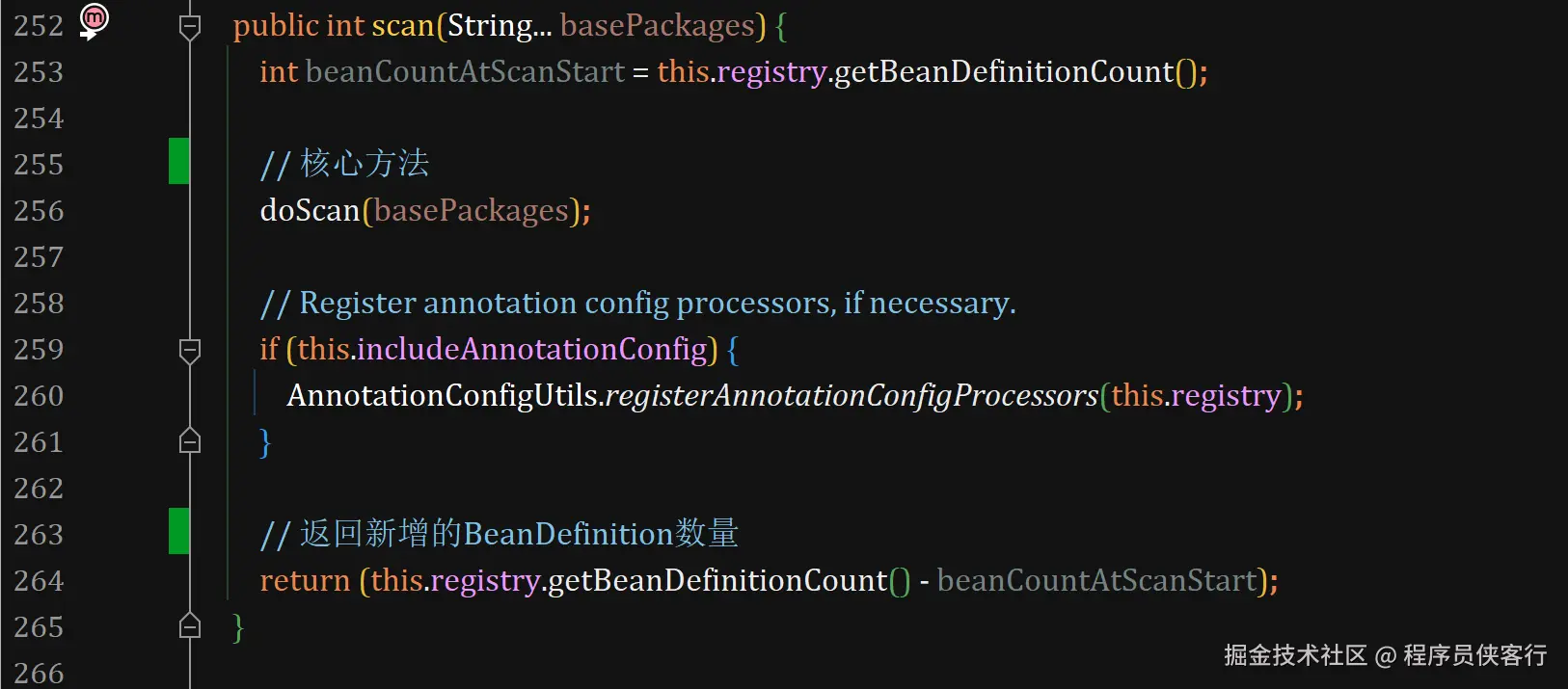Click registerAnnotationConfigProcessors method name
Image resolution: width=1568 pixels, height=689 pixels.
click(851, 395)
